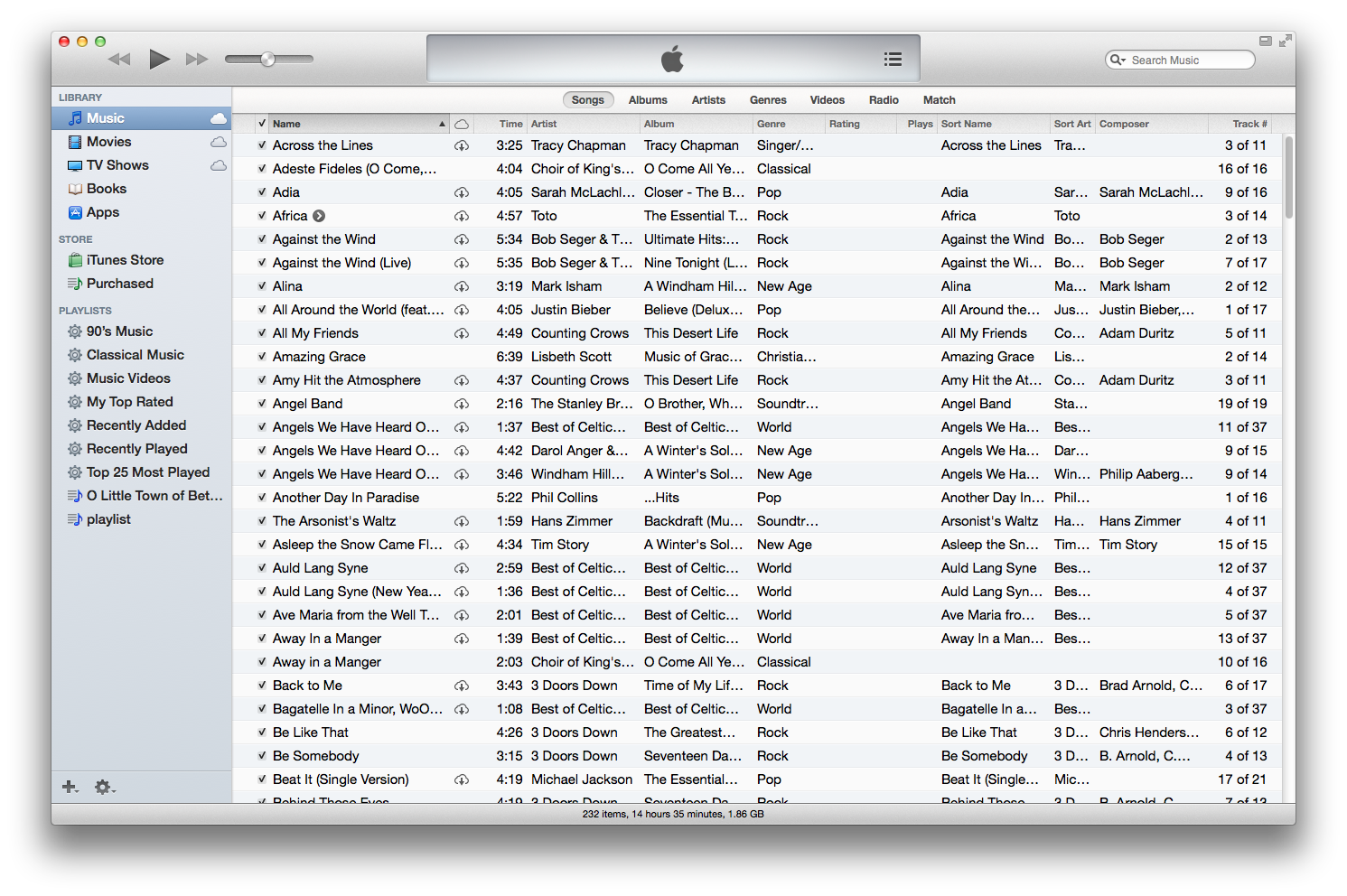Switch to the Albums tab

pos(648,100)
